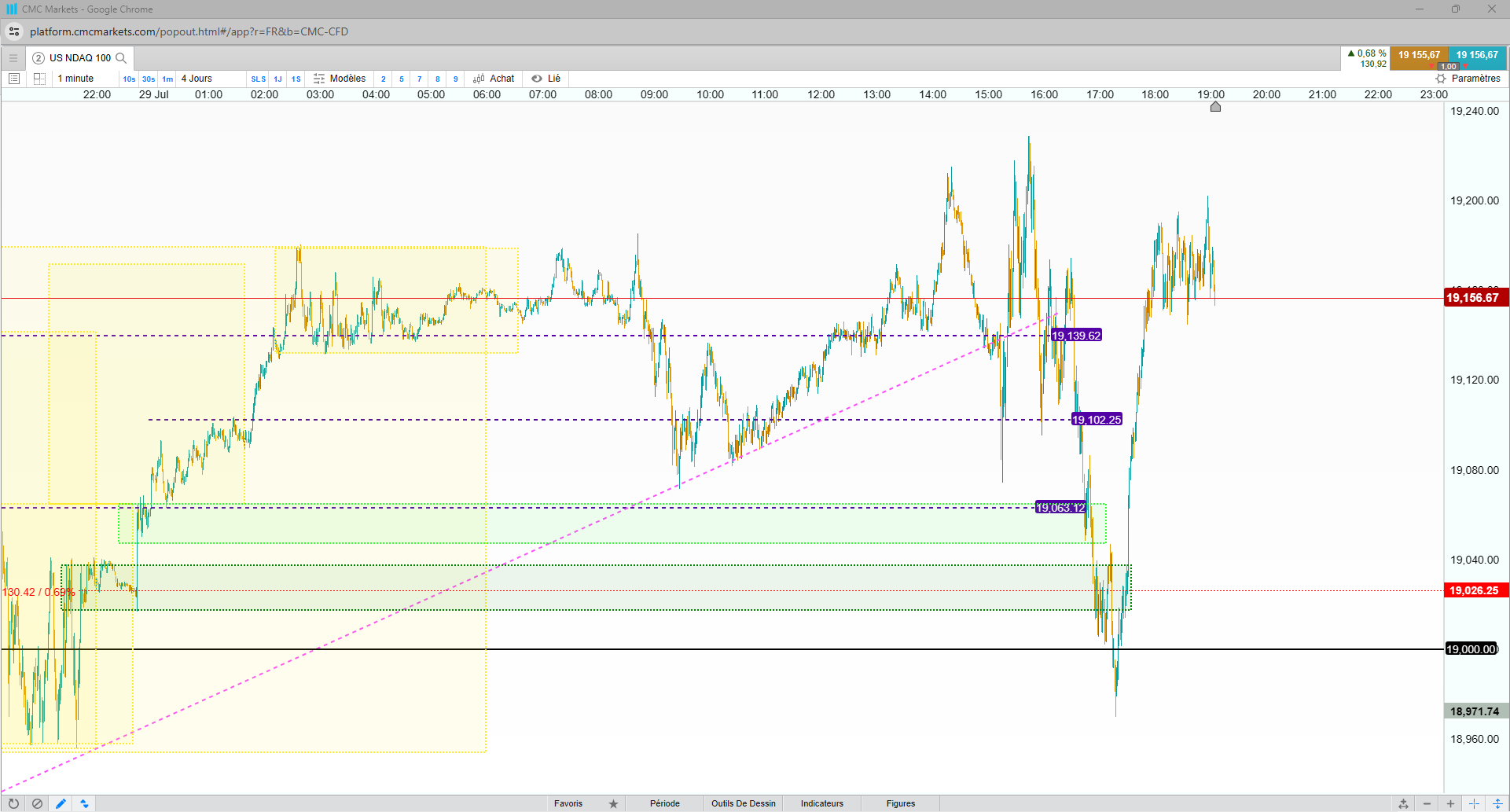Click the clear drawings icon in the bottom bar
The height and width of the screenshot is (812, 1510).
pyautogui.click(x=37, y=803)
